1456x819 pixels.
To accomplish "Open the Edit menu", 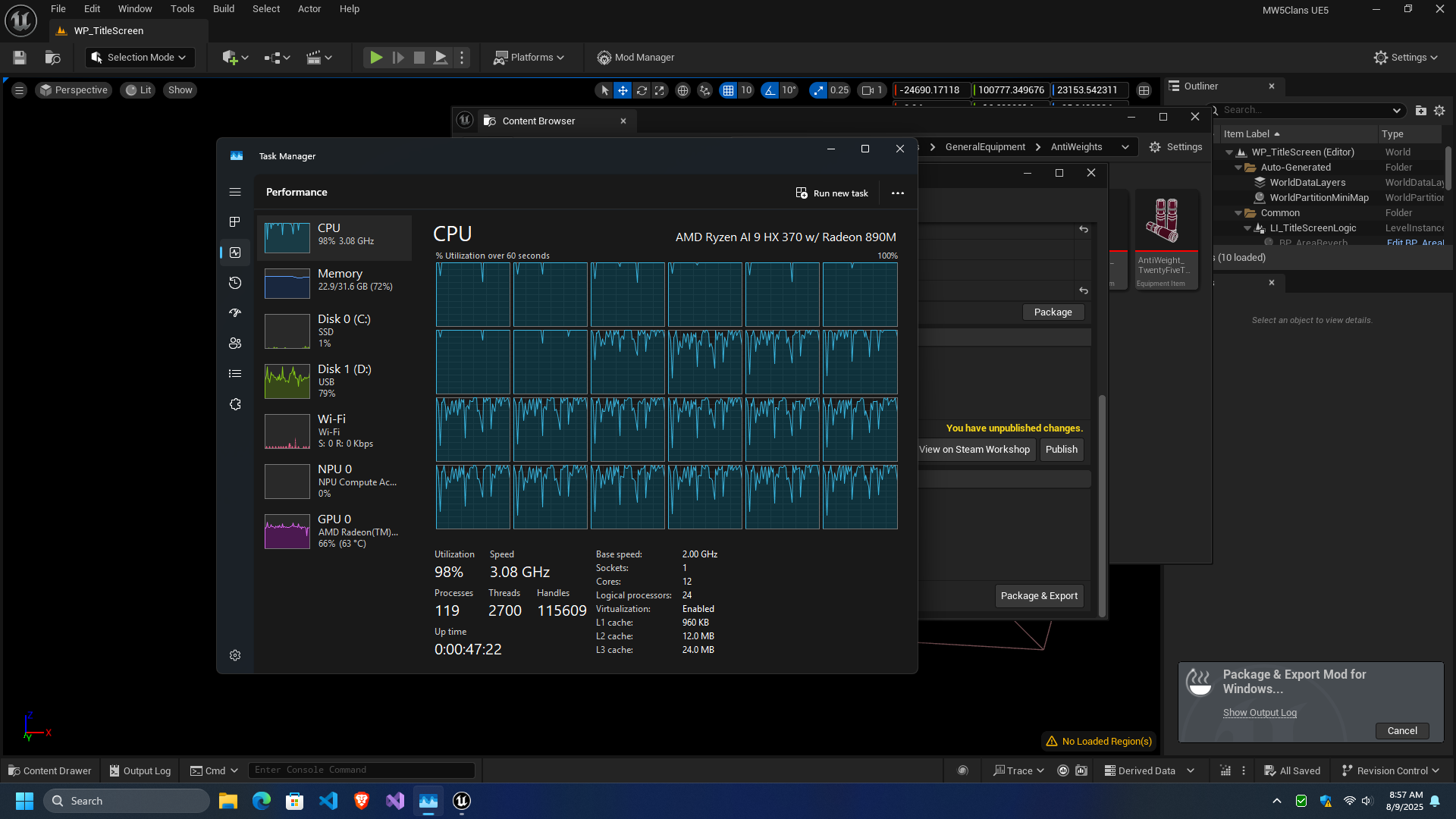I will (92, 9).
